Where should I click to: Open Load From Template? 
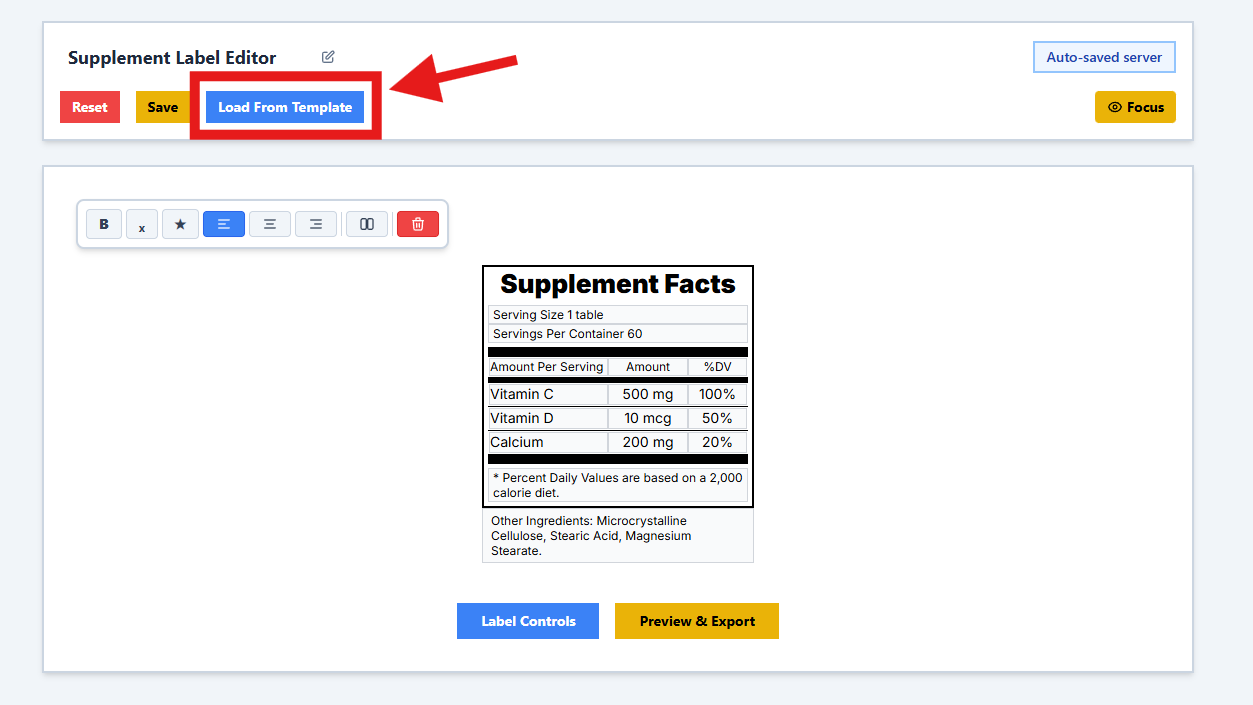pos(285,107)
